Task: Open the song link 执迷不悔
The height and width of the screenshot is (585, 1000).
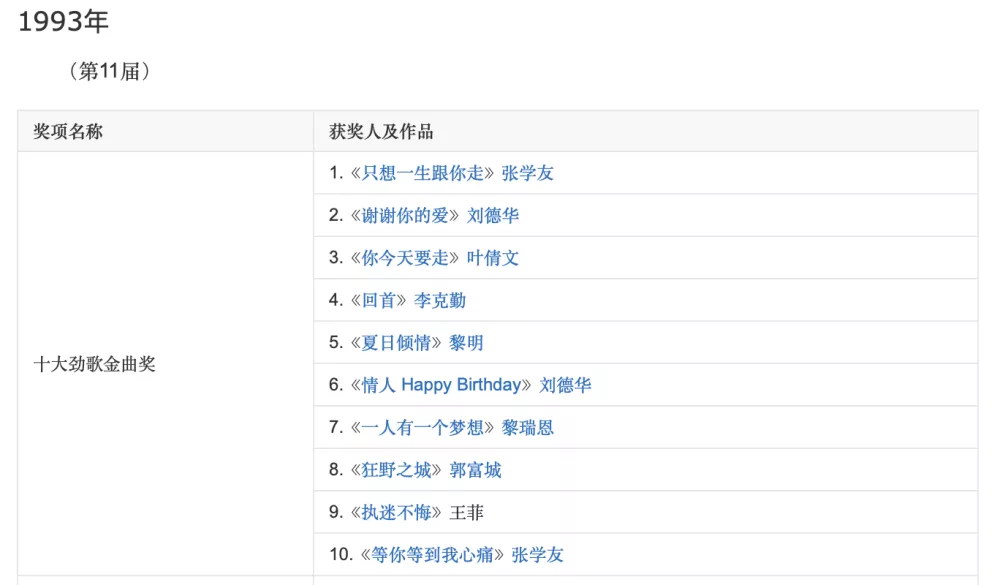Action: [397, 512]
